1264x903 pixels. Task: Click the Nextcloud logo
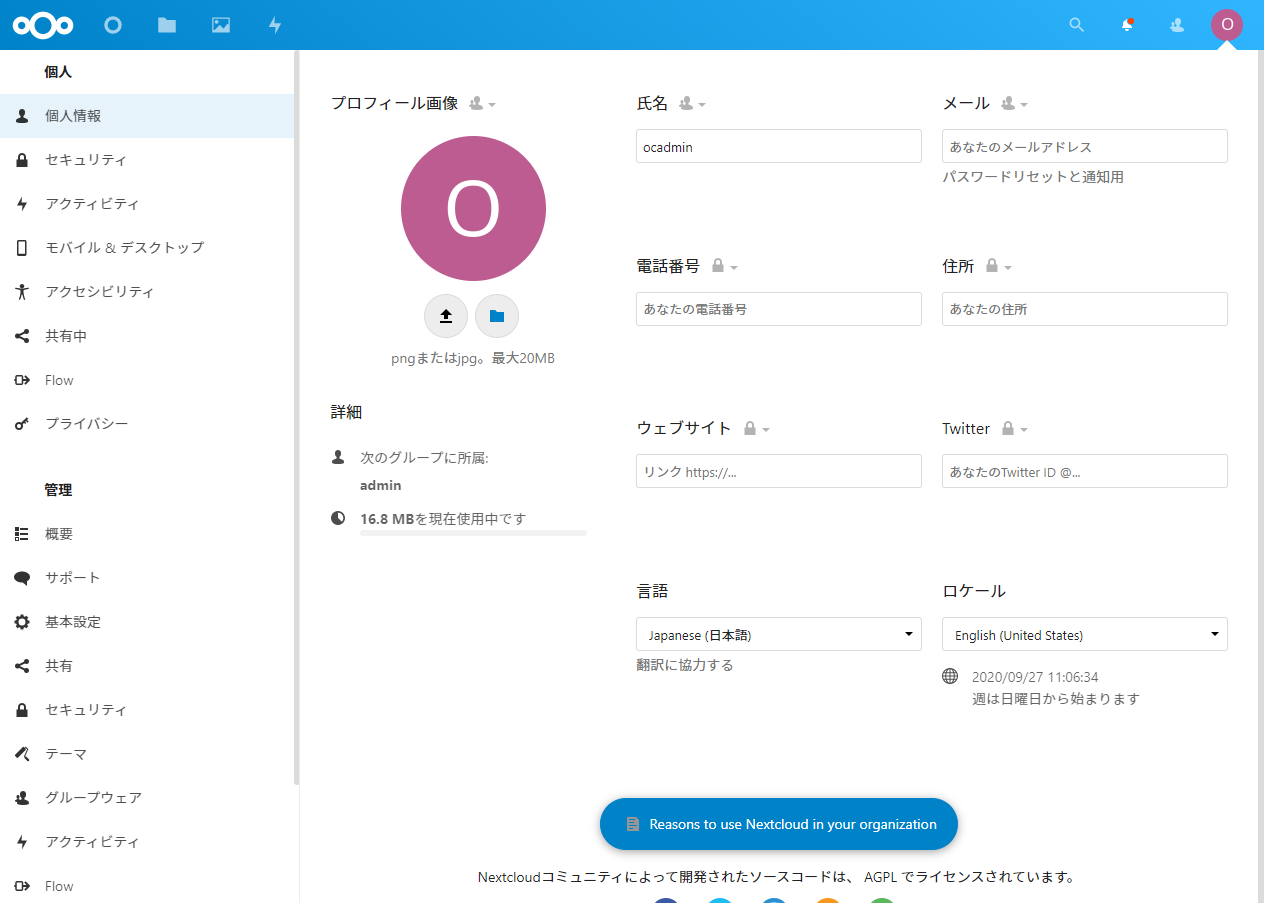pos(41,25)
